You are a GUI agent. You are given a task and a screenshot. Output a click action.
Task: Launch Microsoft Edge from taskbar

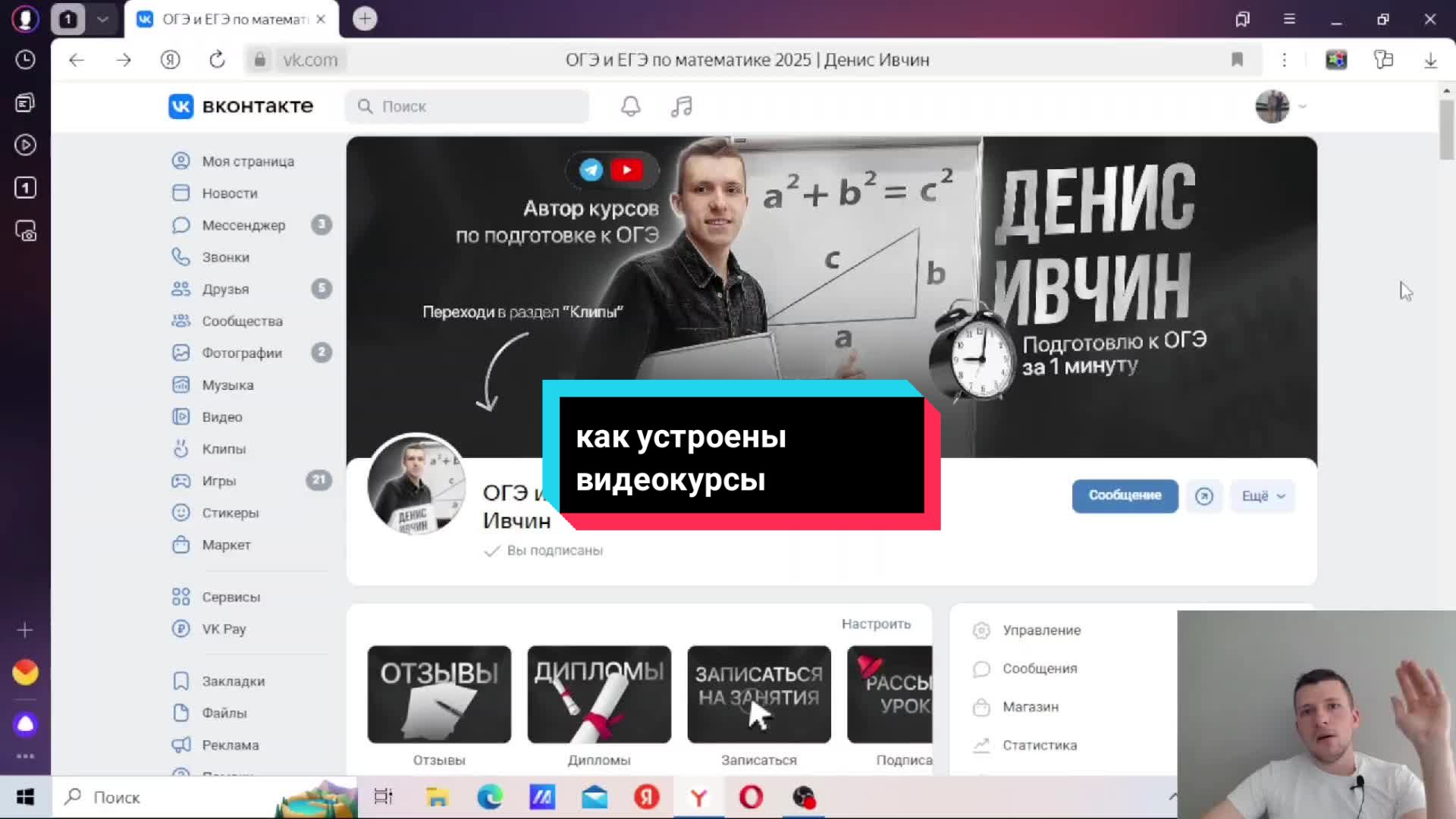[490, 797]
